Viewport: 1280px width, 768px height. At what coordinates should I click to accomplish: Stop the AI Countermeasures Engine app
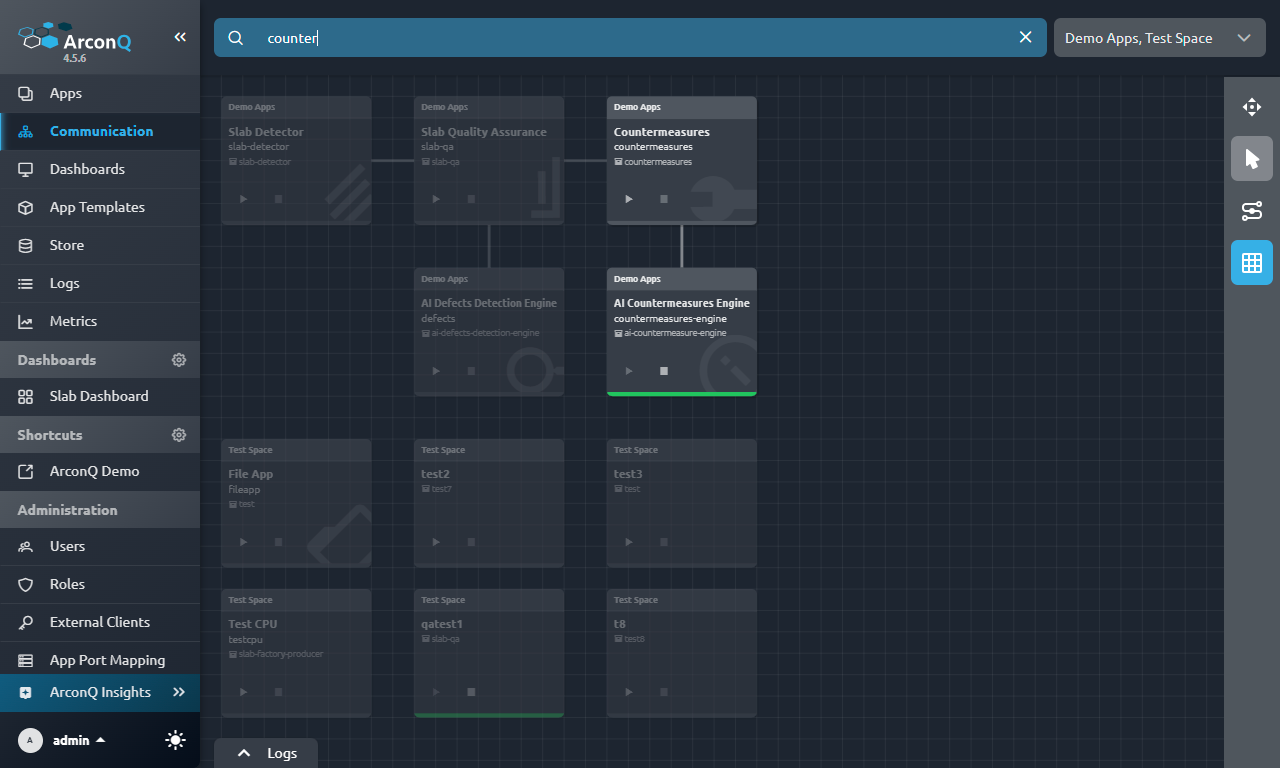point(664,371)
